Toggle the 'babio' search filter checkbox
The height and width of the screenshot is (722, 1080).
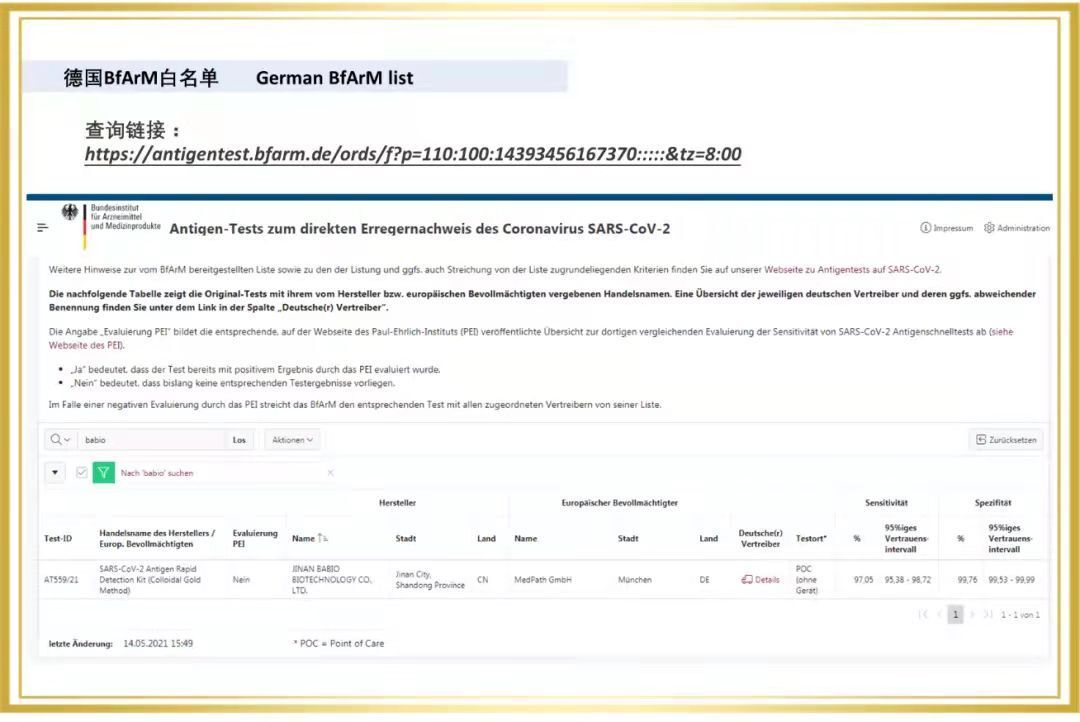pyautogui.click(x=82, y=473)
